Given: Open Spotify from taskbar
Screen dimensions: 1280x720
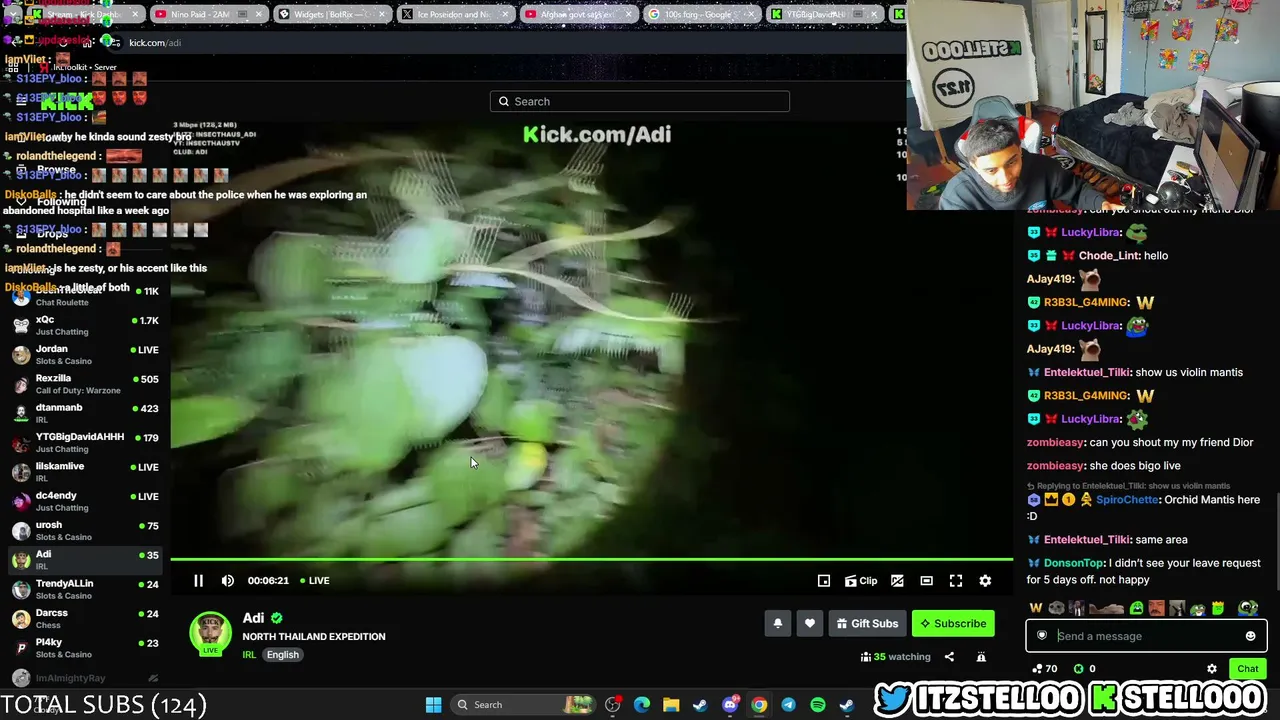Looking at the screenshot, I should click(x=817, y=705).
